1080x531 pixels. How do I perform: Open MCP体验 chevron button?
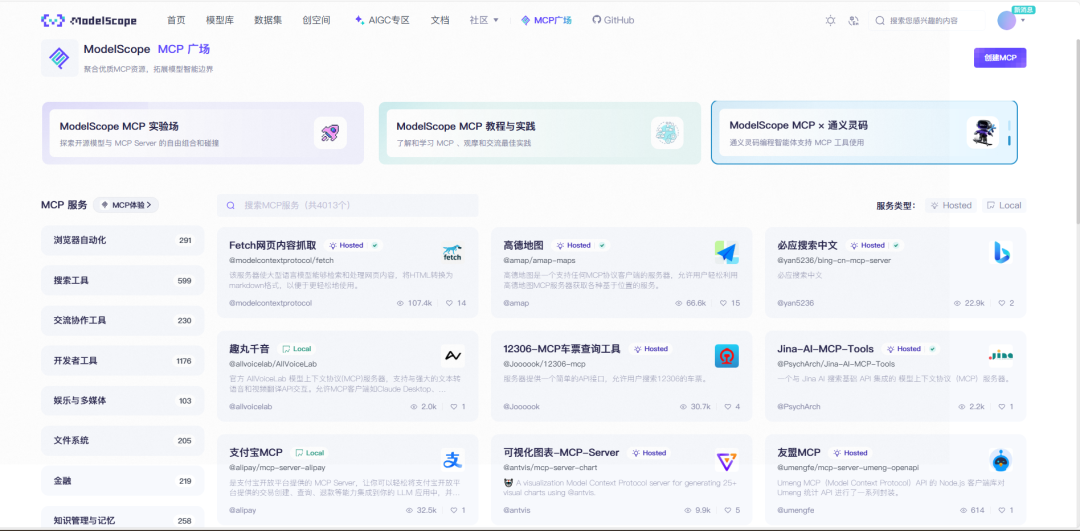tap(126, 205)
